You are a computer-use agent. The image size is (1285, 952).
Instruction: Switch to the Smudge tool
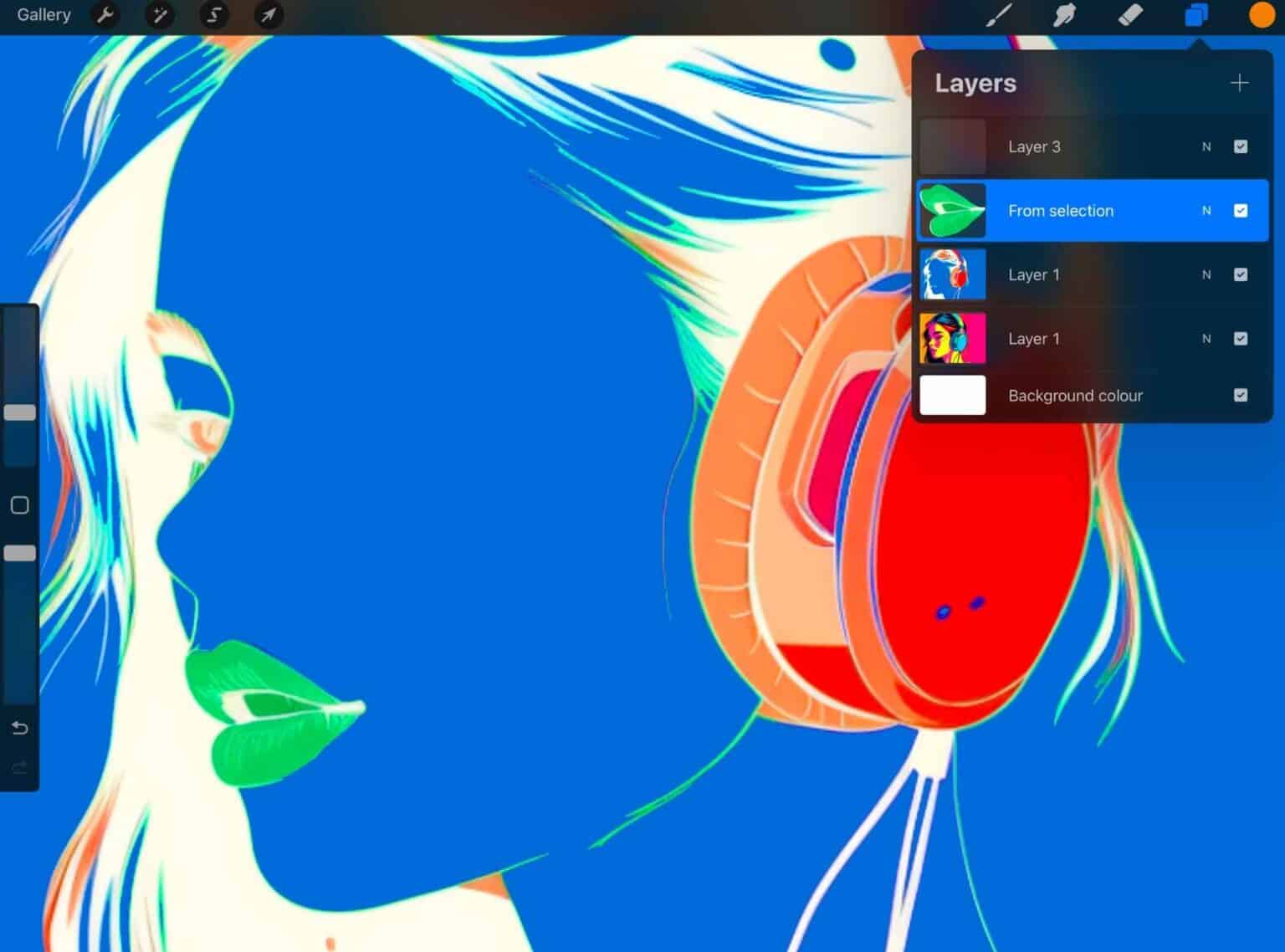1064,15
